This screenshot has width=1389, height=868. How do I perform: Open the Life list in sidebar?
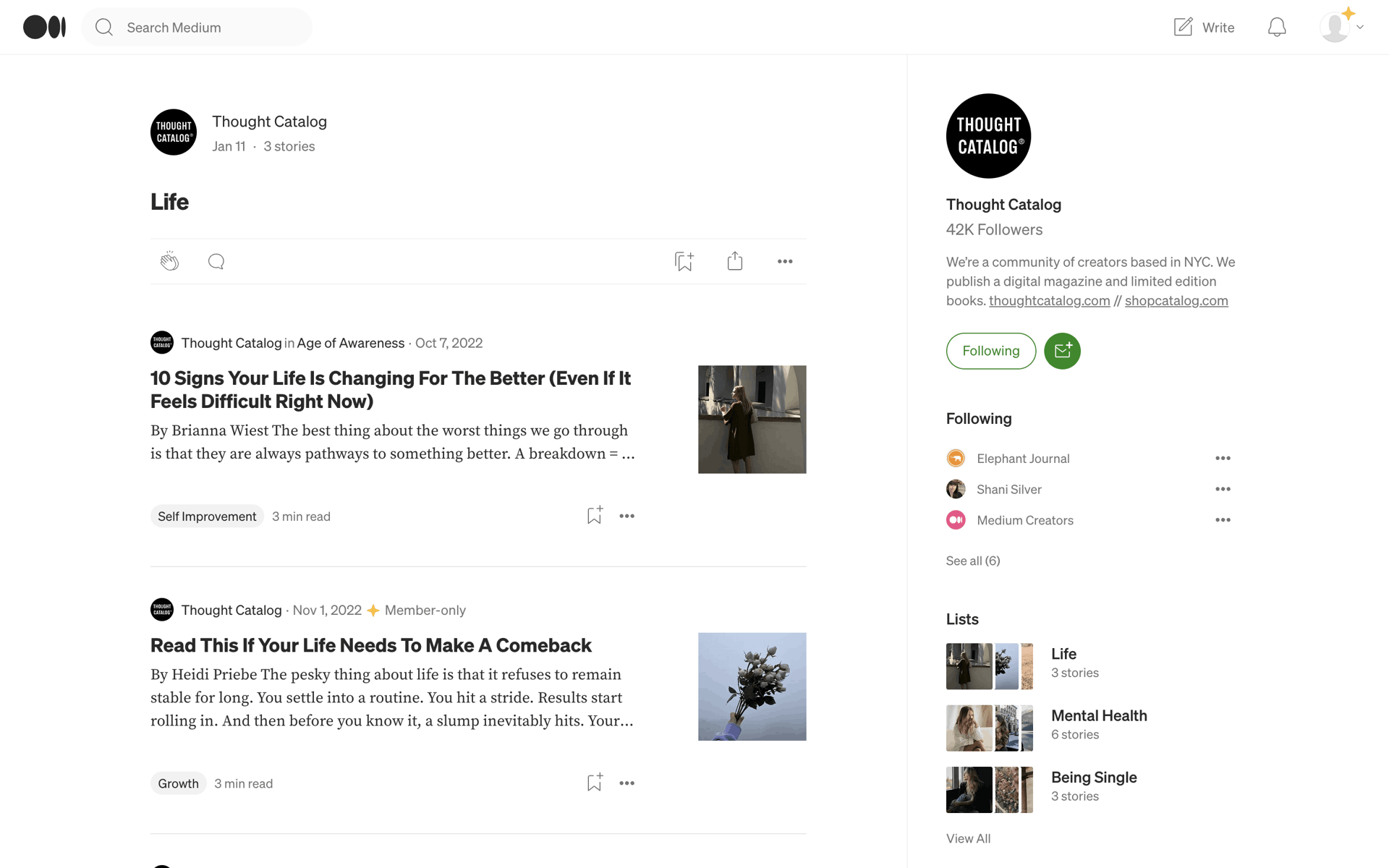tap(1063, 654)
